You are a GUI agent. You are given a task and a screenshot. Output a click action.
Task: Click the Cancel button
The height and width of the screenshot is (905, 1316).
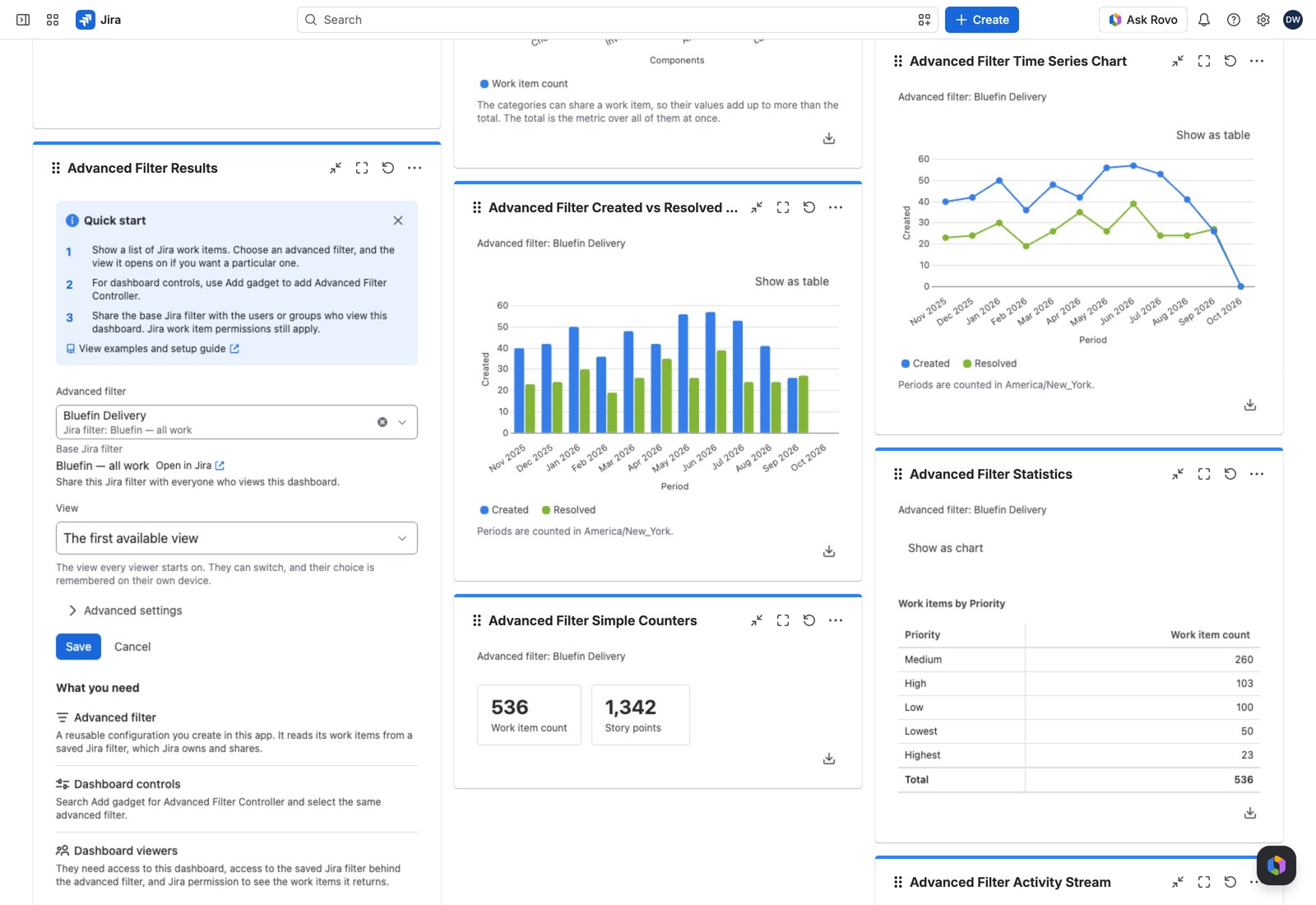132,647
